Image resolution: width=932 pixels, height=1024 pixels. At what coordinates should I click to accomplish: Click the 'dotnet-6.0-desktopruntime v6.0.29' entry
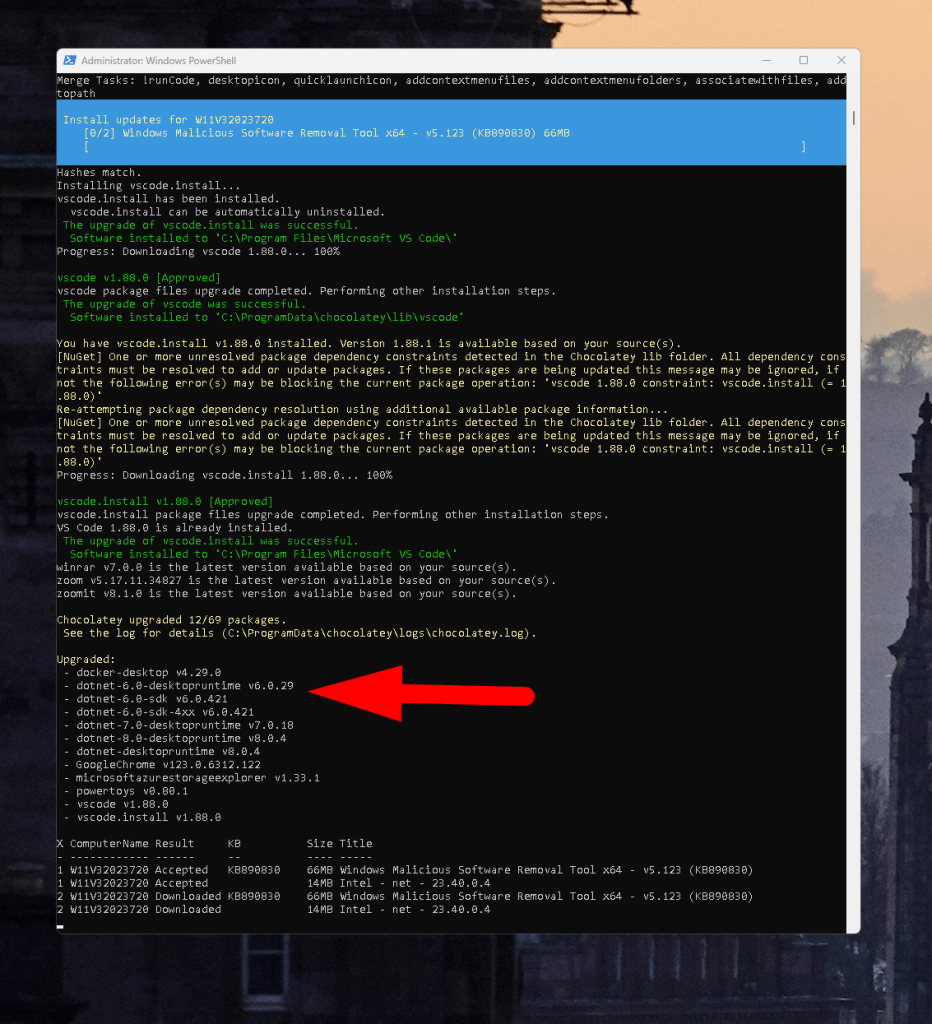pyautogui.click(x=185, y=685)
